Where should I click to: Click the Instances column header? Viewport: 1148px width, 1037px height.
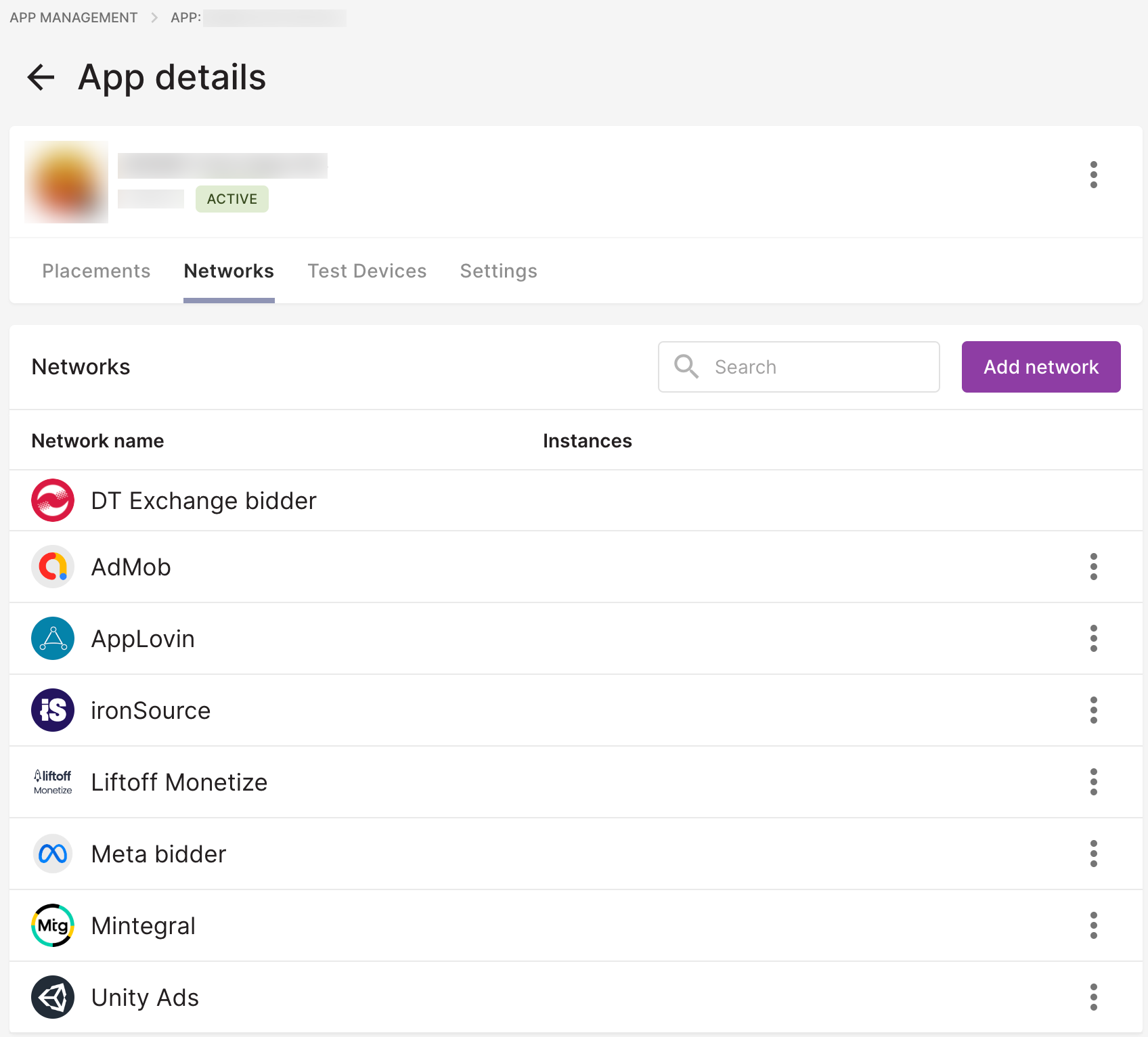coord(587,441)
